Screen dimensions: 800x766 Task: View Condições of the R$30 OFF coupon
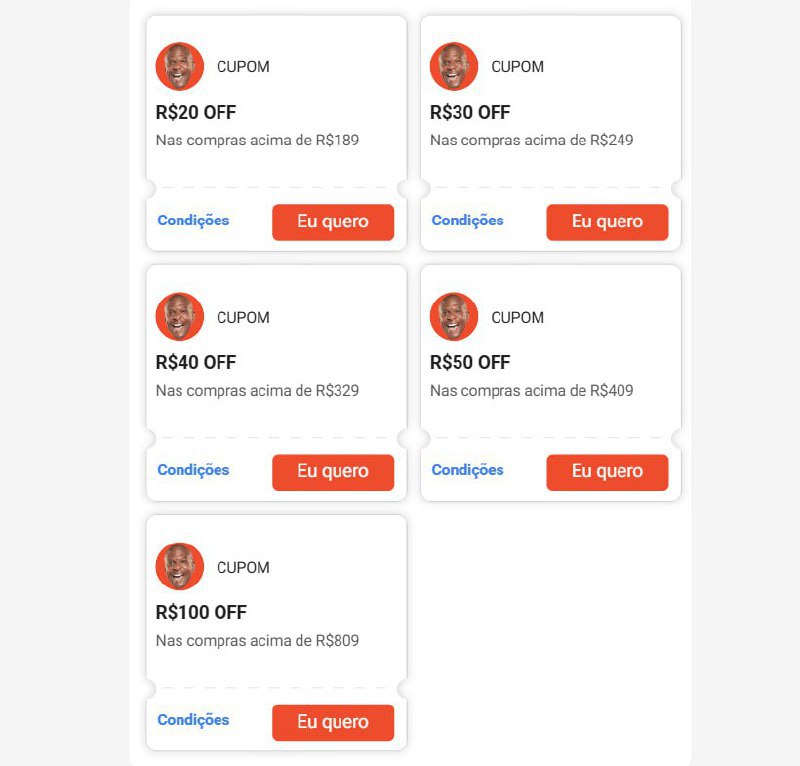[x=467, y=221]
